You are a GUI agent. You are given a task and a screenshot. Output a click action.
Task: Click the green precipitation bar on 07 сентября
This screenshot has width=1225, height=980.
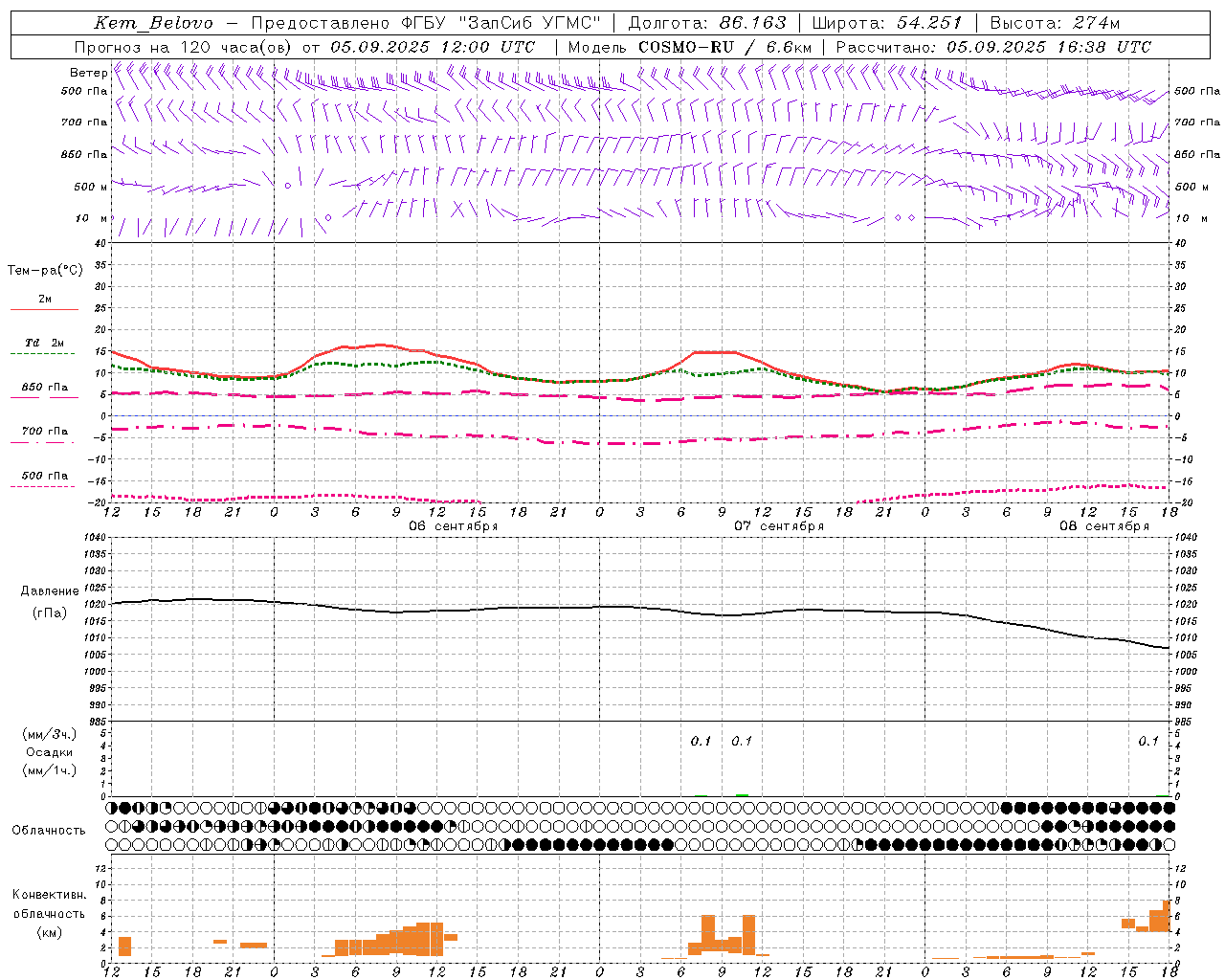[742, 794]
